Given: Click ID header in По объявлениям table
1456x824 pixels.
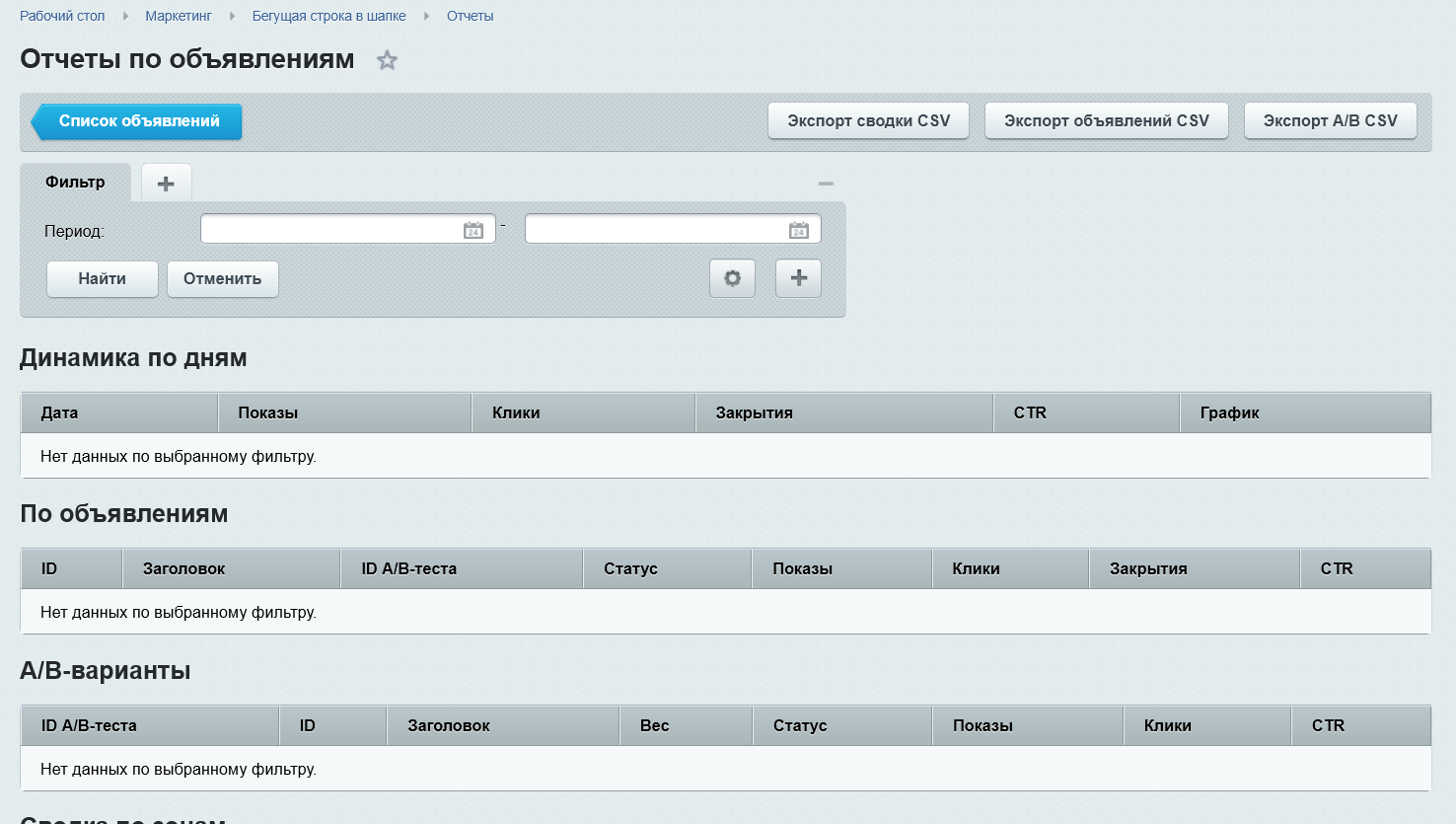Looking at the screenshot, I should coord(72,568).
